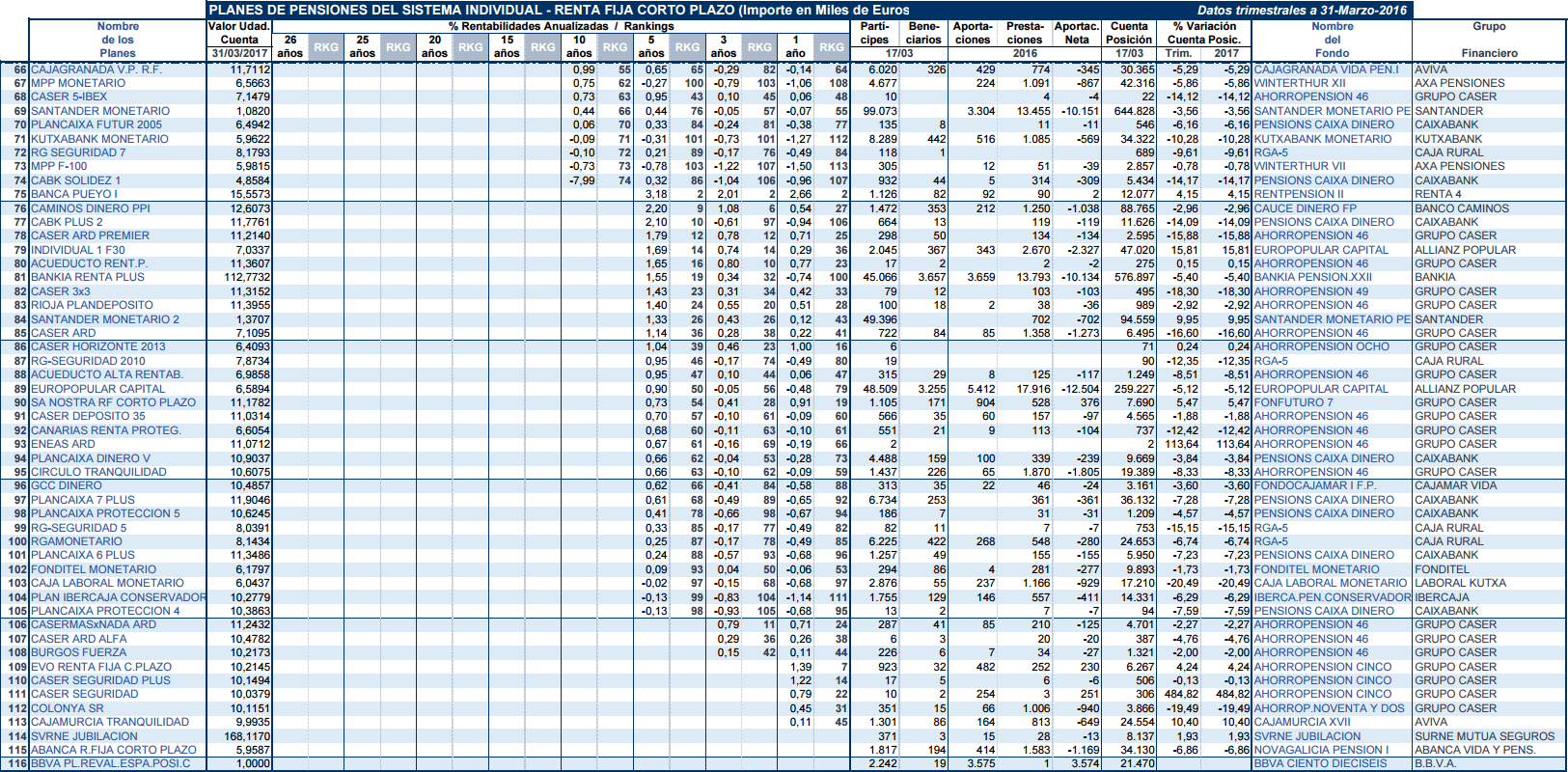Select plan CASERMASxNADA ARD
Screen dimensions: 1568x772
[94, 624]
